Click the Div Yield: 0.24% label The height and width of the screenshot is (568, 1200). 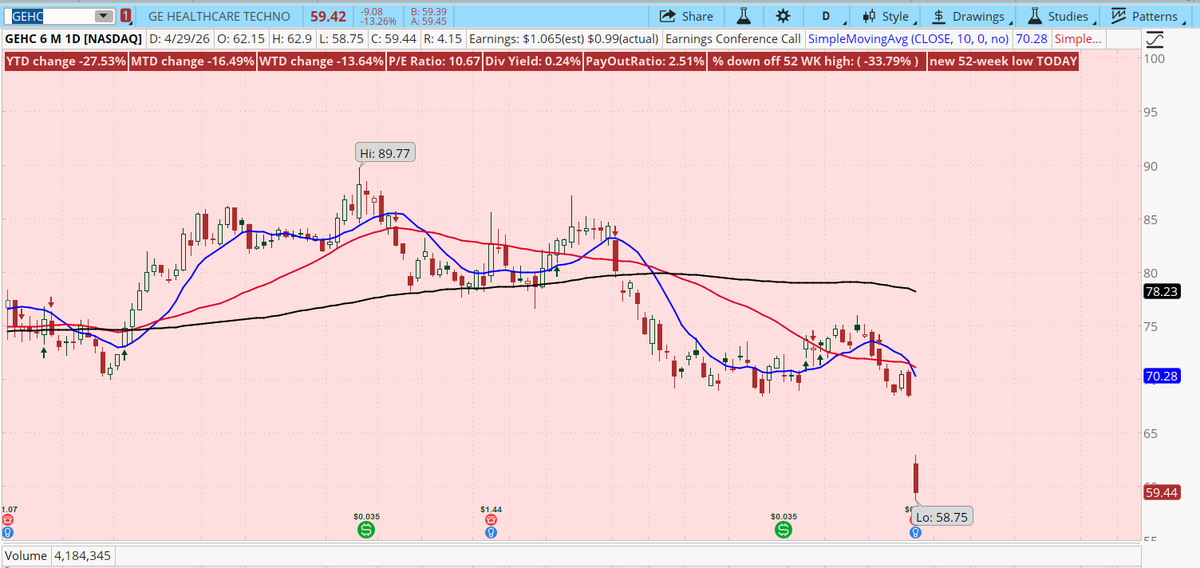tap(532, 61)
